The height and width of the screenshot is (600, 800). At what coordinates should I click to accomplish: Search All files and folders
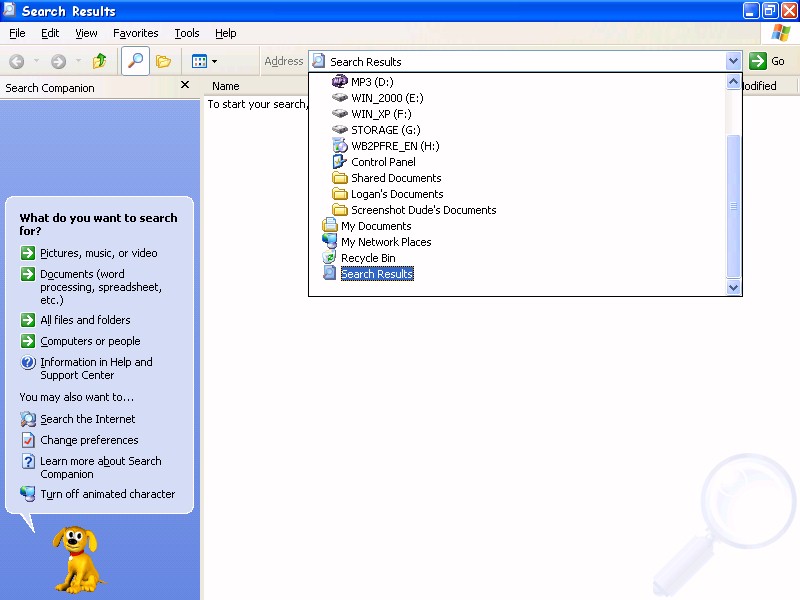coord(85,320)
